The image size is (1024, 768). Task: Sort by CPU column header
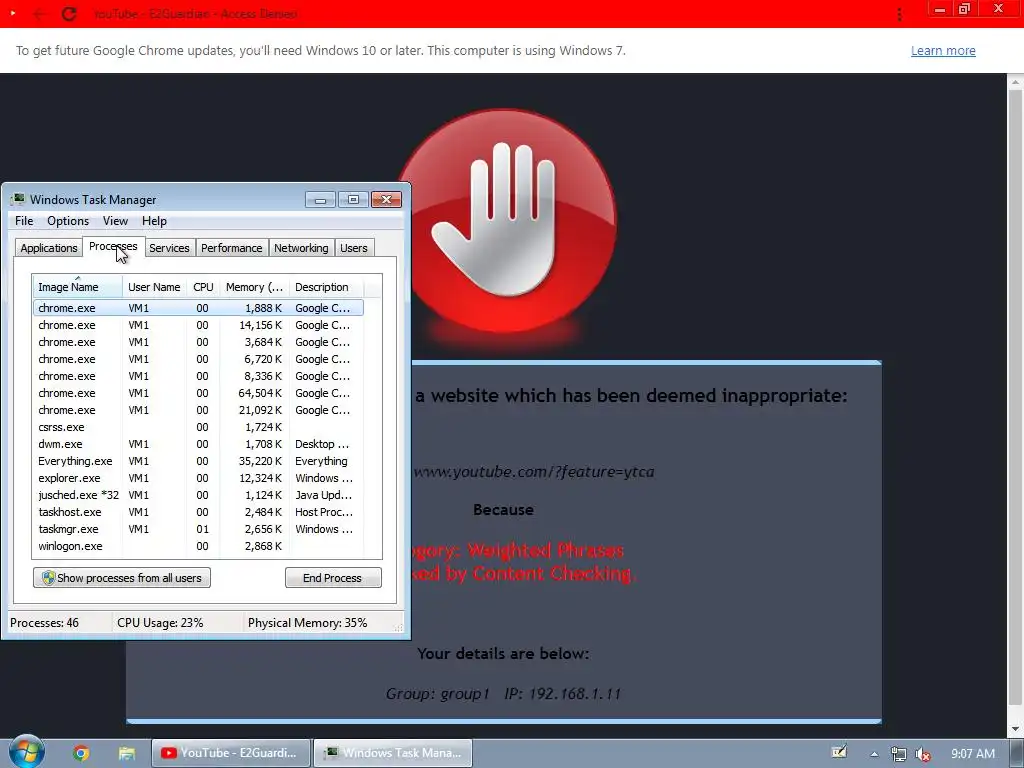(203, 287)
